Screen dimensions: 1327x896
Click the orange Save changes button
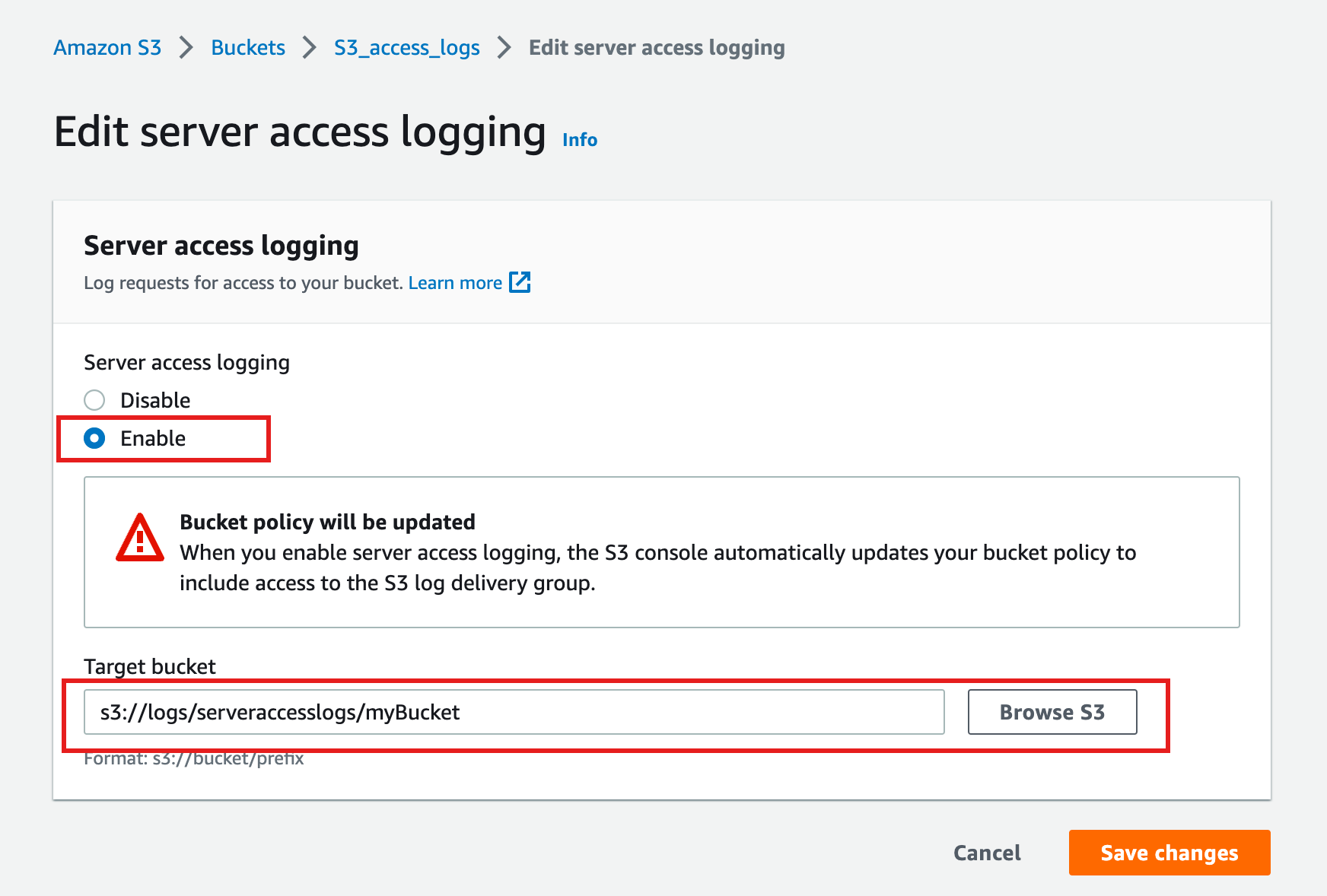pos(1169,853)
